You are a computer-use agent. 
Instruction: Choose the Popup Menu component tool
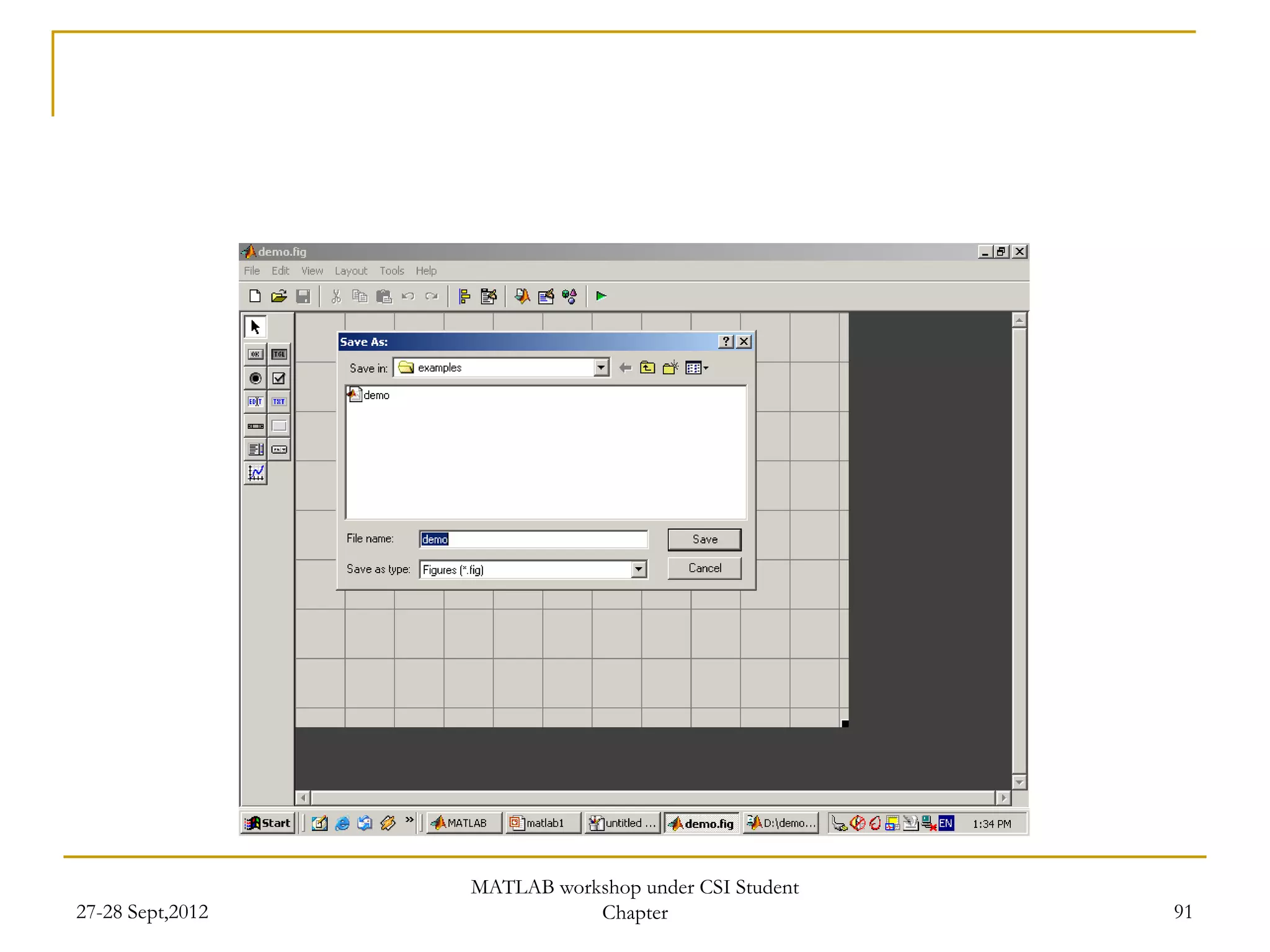pos(279,449)
